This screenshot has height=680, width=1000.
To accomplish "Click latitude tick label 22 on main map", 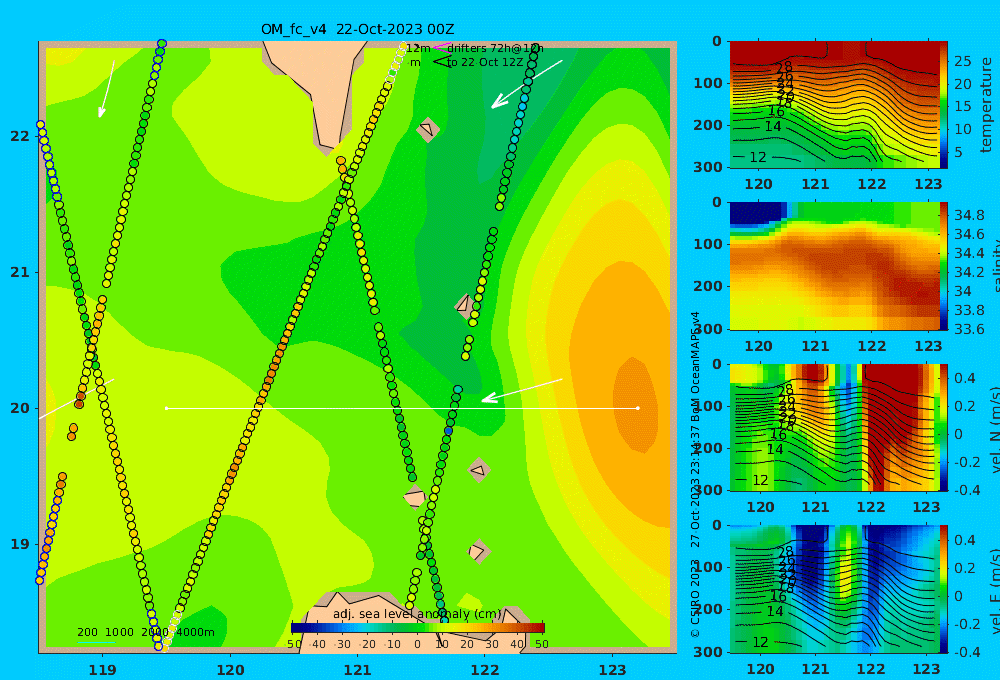I will (x=20, y=136).
